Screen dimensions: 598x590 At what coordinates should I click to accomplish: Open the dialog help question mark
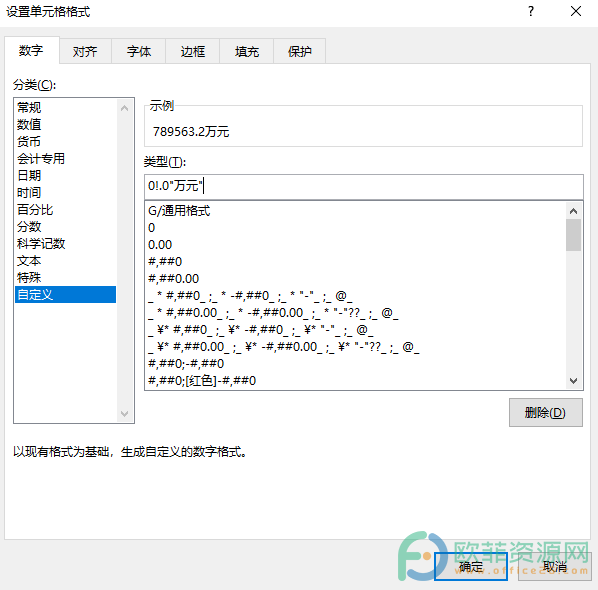(x=531, y=11)
